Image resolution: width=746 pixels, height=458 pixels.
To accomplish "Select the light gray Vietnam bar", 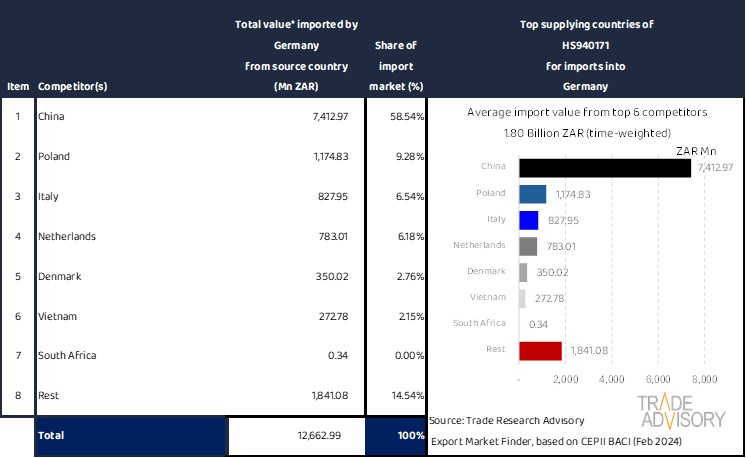I will coord(522,298).
